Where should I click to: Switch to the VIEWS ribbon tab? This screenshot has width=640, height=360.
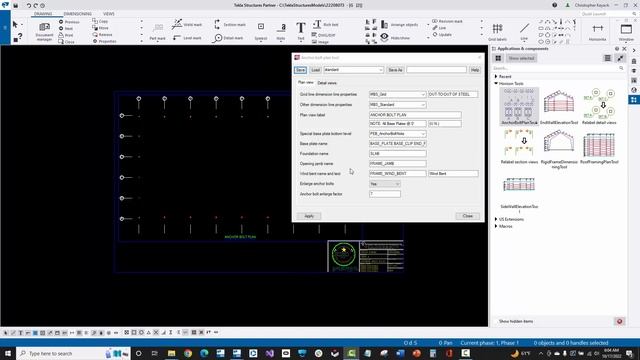[x=109, y=13]
